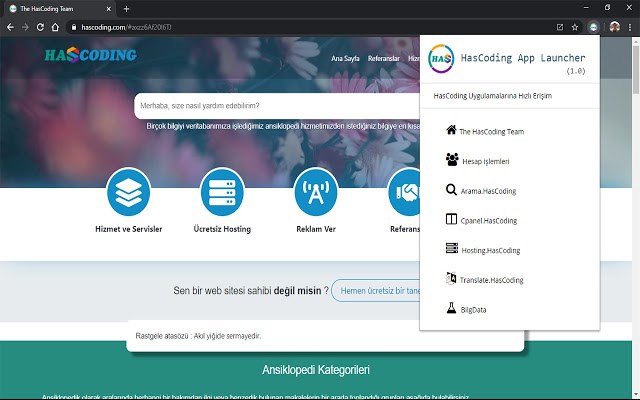
Task: Click the HasCoding App Launcher title
Action: pos(523,58)
